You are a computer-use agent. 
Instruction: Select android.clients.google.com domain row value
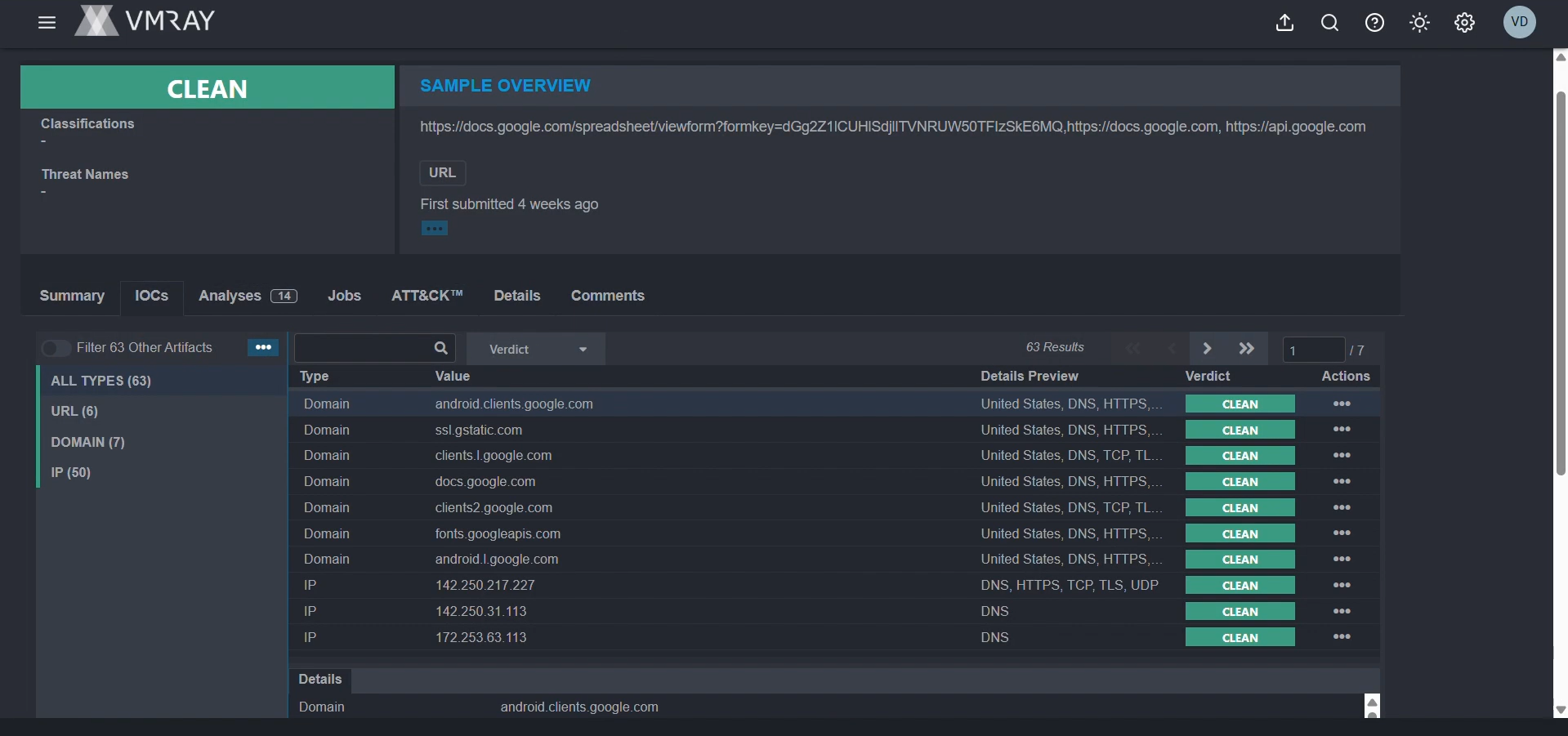pos(514,404)
